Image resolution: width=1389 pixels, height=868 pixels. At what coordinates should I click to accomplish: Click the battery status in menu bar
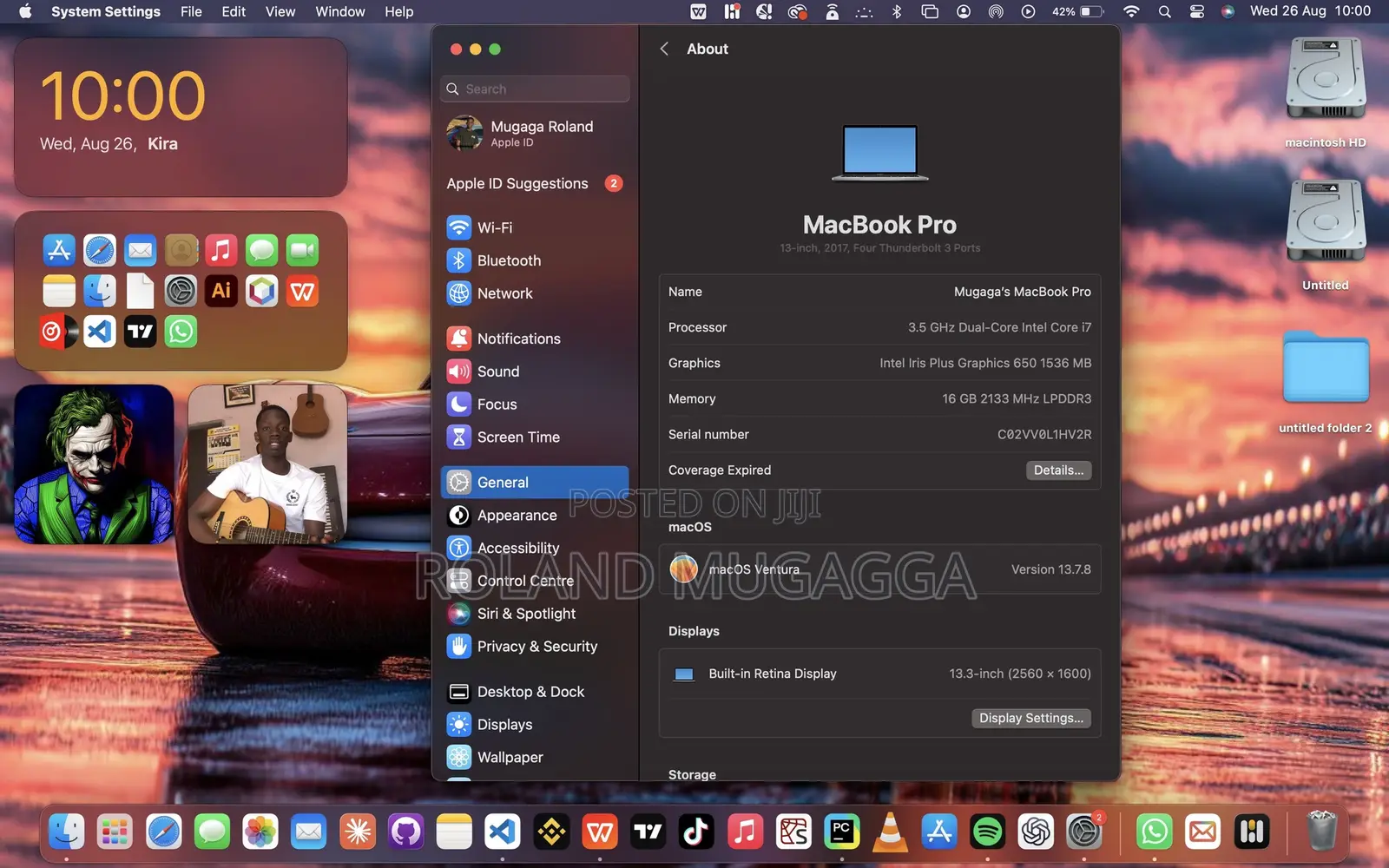click(x=1078, y=12)
